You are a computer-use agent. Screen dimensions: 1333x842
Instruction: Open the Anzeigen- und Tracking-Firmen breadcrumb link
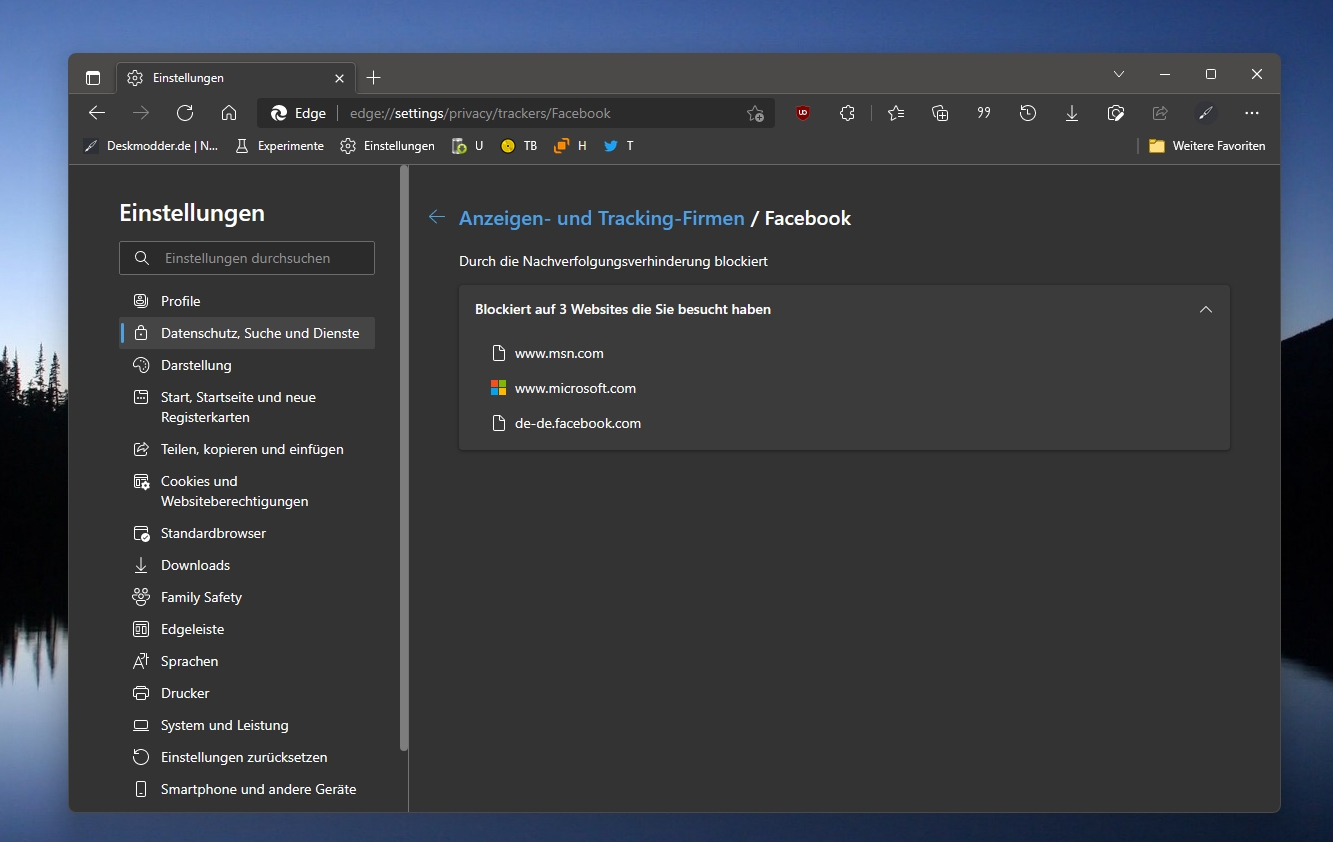pyautogui.click(x=602, y=218)
